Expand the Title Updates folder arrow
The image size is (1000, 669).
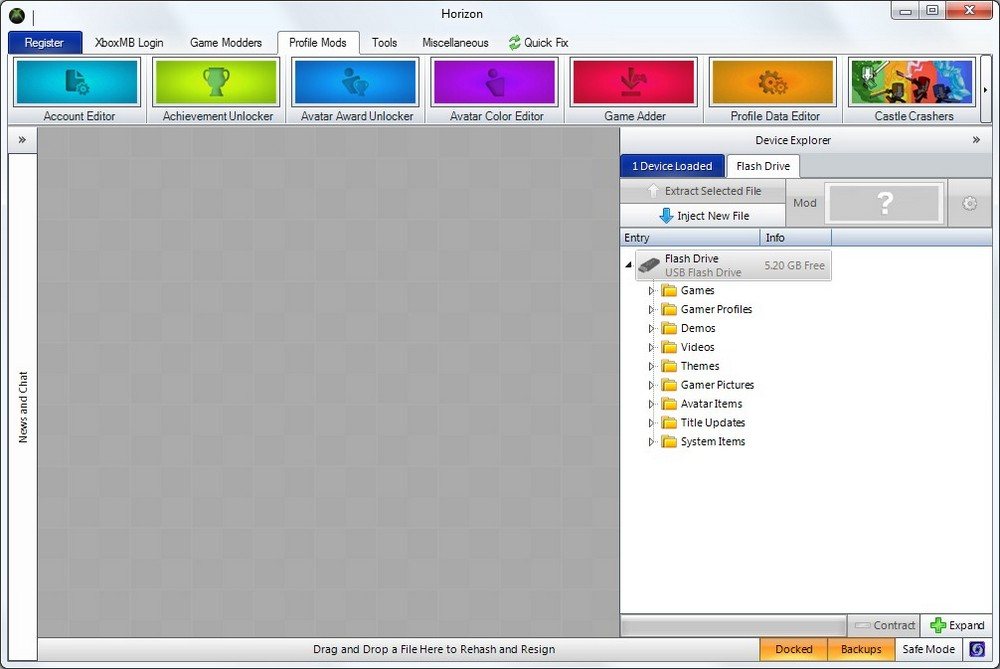651,423
